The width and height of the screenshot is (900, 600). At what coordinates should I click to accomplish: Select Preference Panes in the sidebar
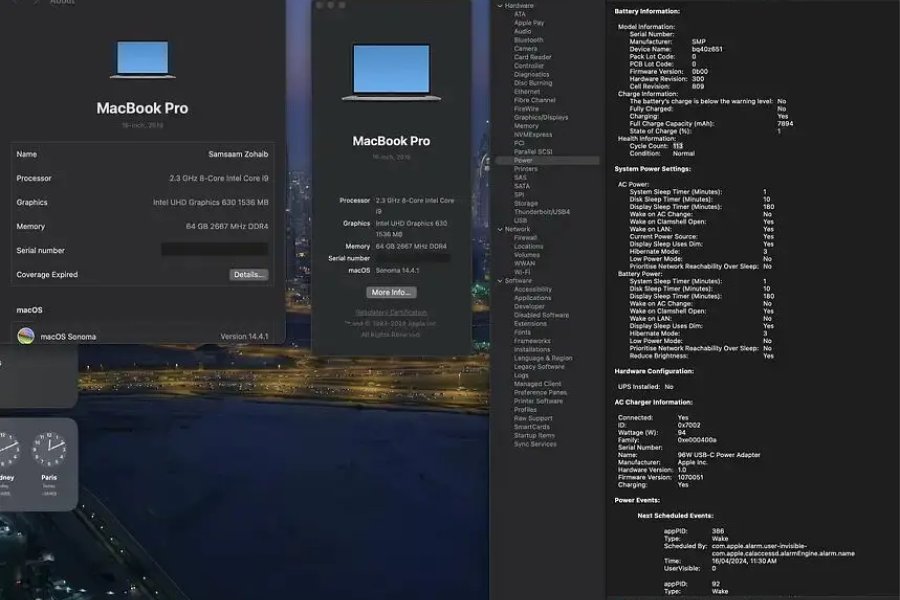point(540,393)
